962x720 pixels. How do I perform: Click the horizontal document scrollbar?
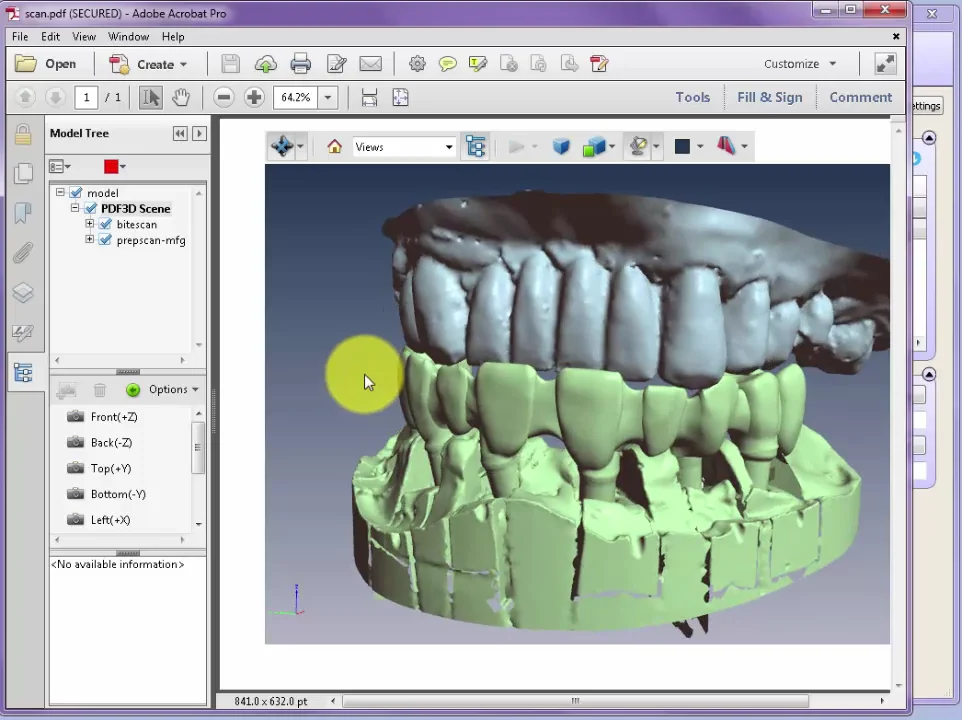click(x=575, y=700)
